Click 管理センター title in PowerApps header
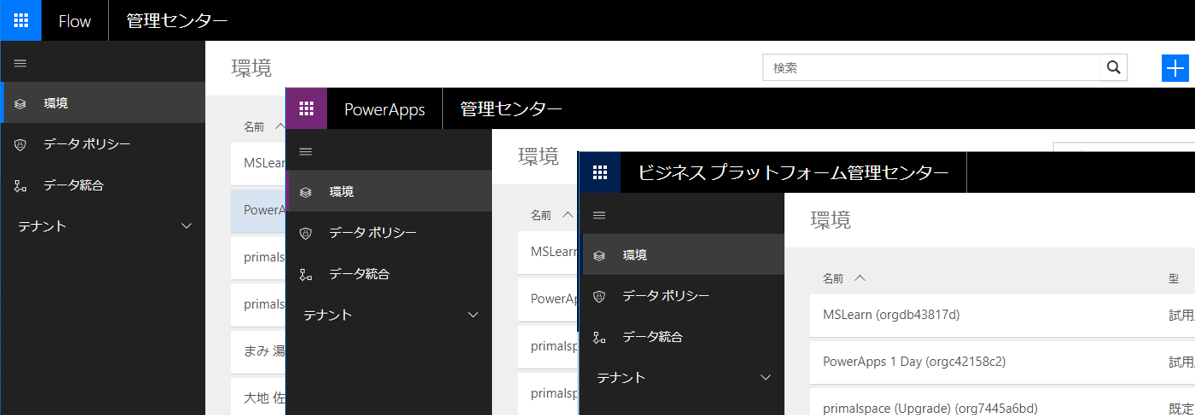1195x415 pixels. (x=511, y=109)
